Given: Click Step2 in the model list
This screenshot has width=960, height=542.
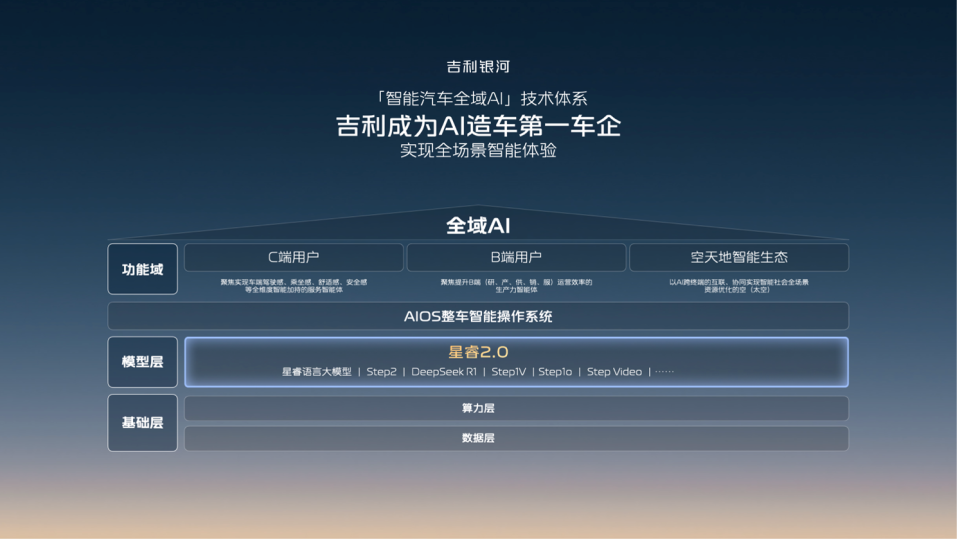Looking at the screenshot, I should (381, 372).
